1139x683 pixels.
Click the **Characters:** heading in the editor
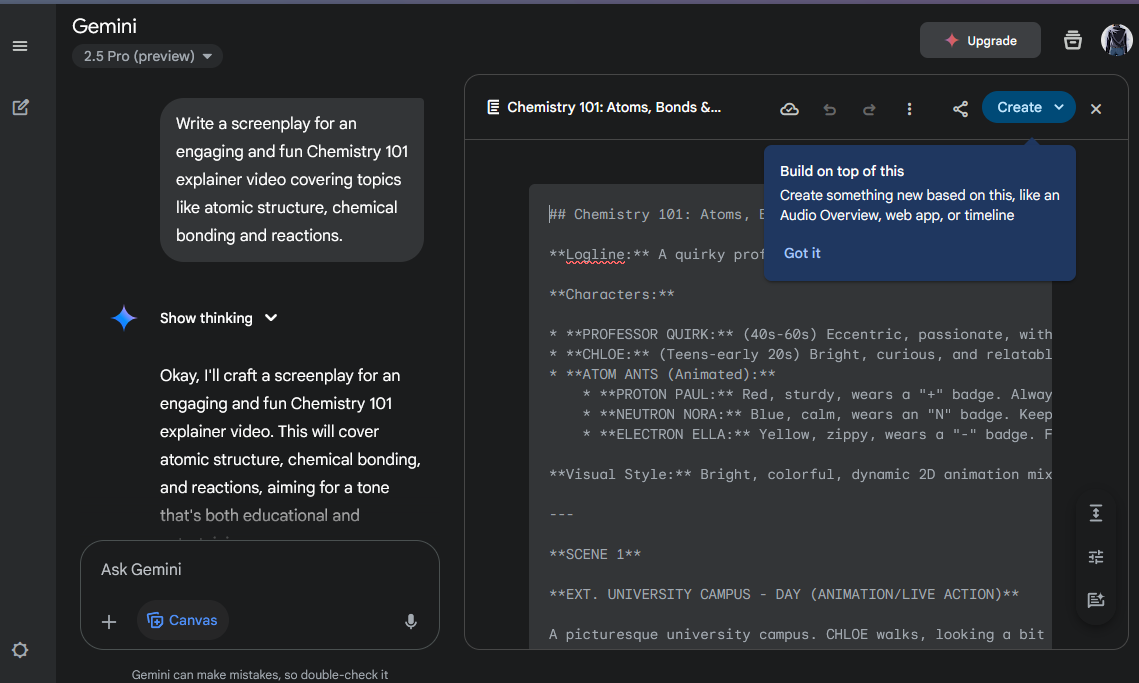(612, 294)
